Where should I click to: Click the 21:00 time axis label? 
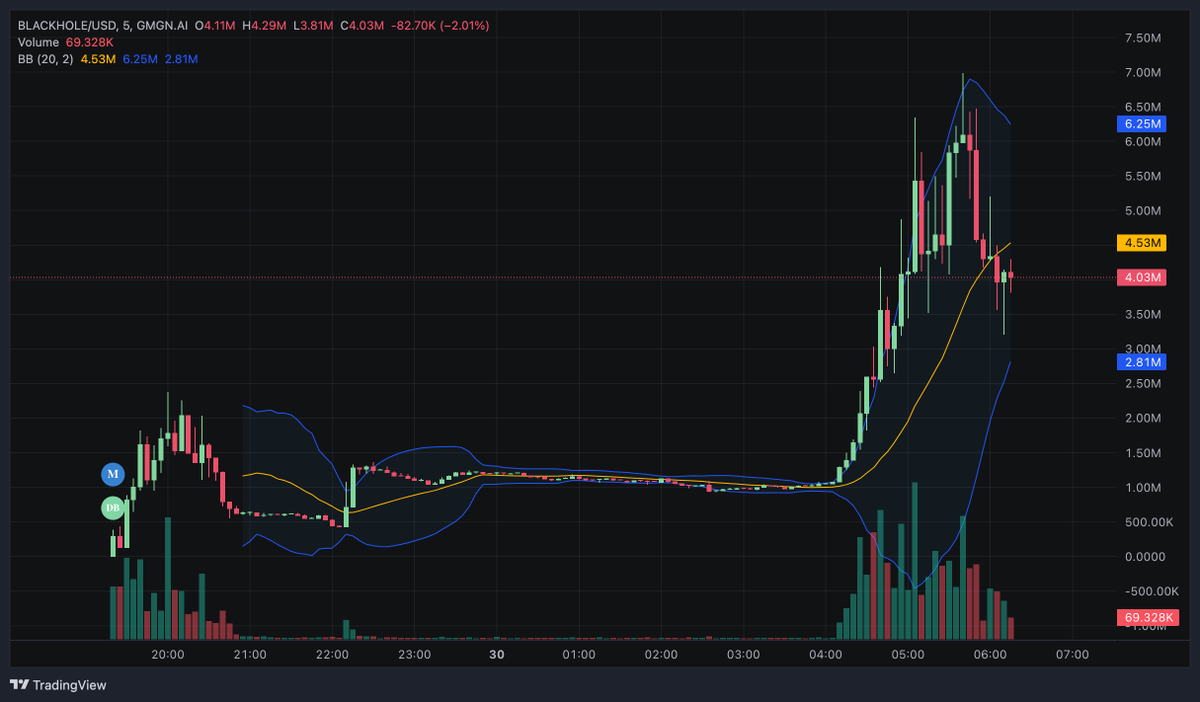point(249,655)
